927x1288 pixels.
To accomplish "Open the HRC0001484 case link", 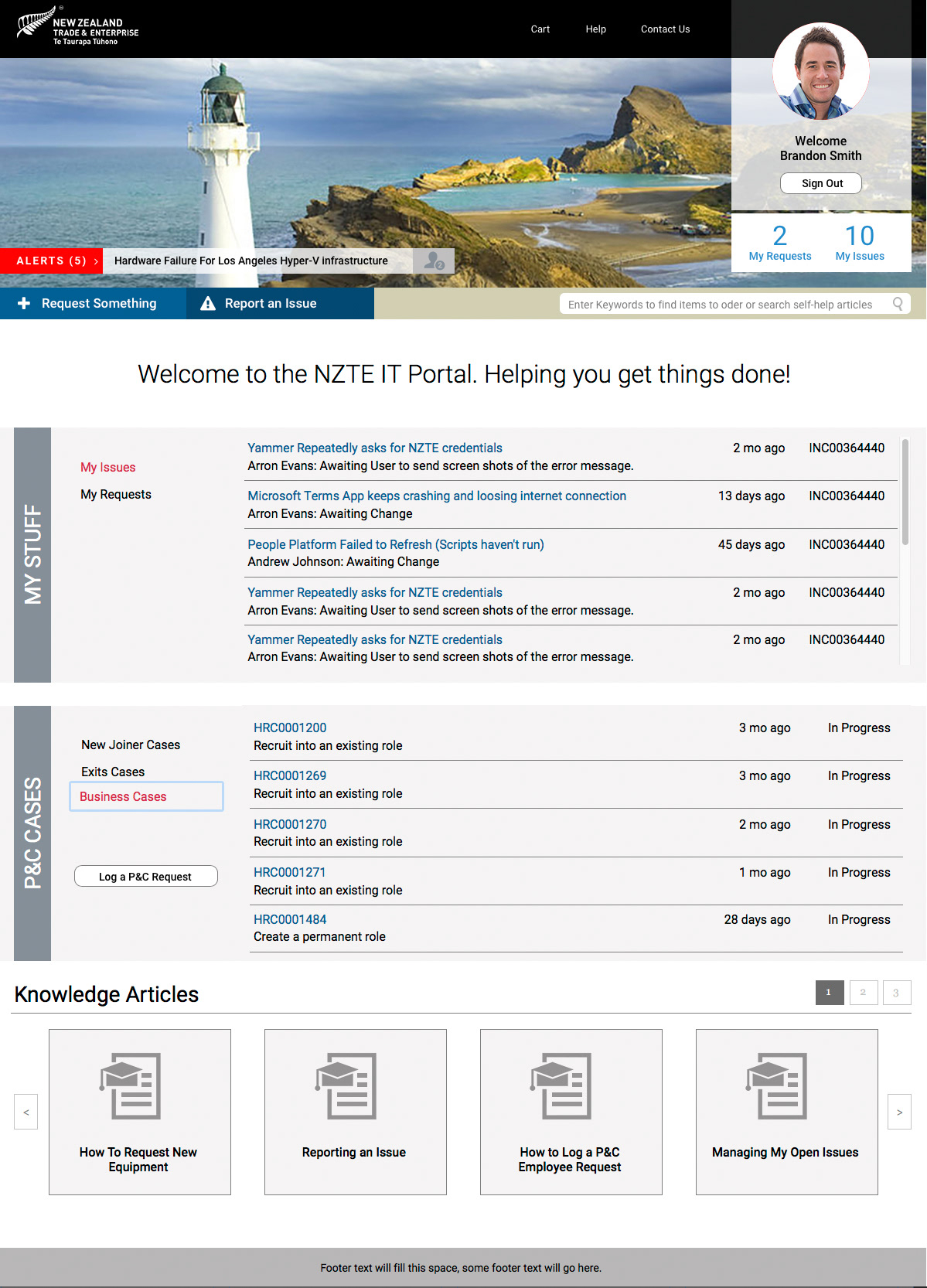I will pyautogui.click(x=290, y=919).
